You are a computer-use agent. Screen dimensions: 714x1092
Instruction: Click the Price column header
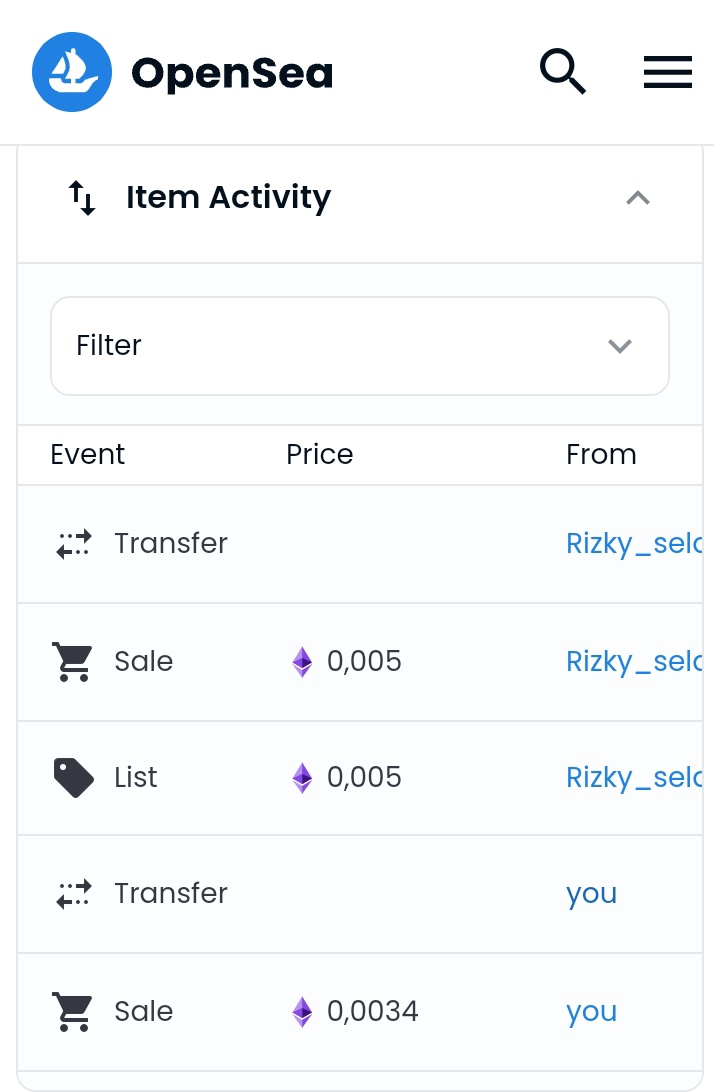319,454
